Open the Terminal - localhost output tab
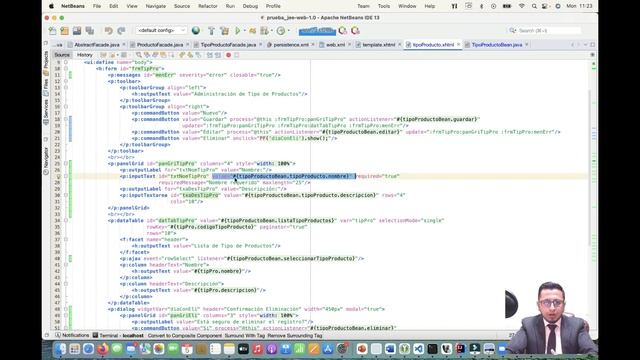640x360 pixels. point(118,336)
